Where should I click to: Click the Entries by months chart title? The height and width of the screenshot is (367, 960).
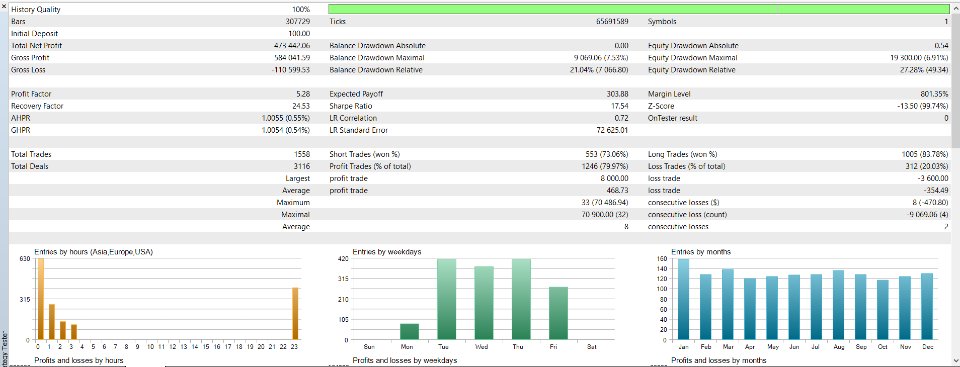coord(700,252)
